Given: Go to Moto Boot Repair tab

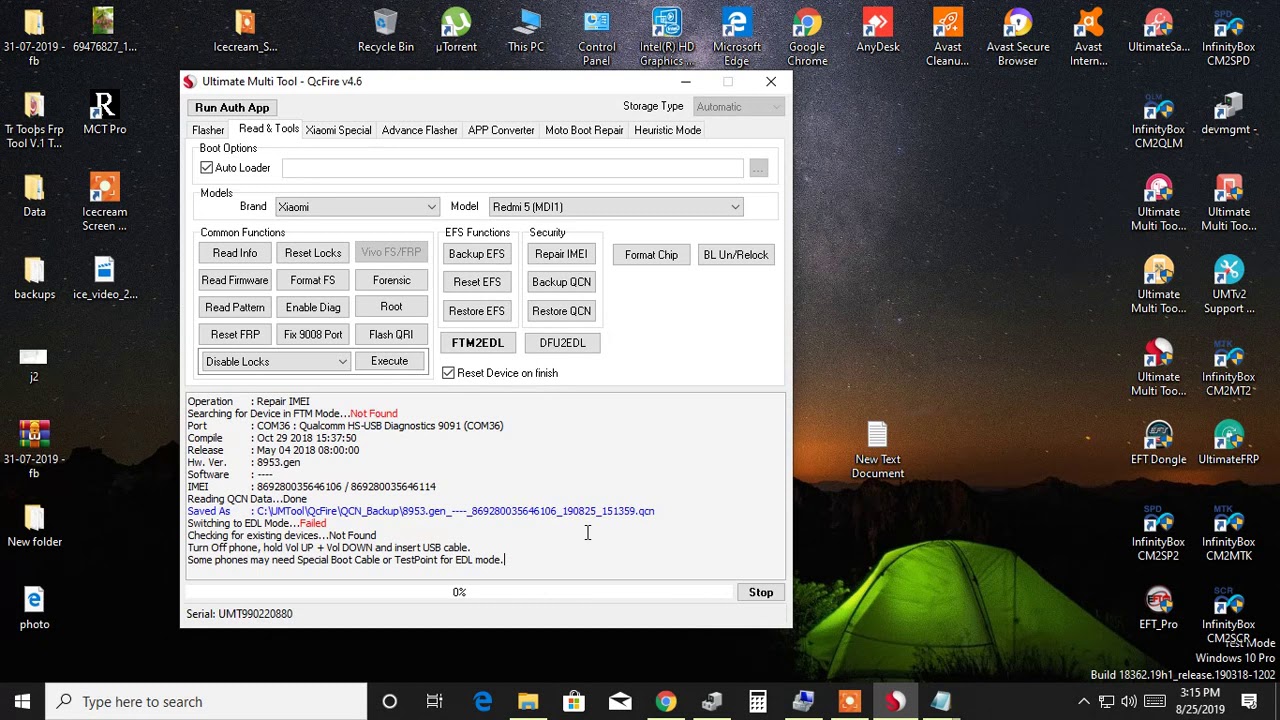Looking at the screenshot, I should pyautogui.click(x=584, y=130).
